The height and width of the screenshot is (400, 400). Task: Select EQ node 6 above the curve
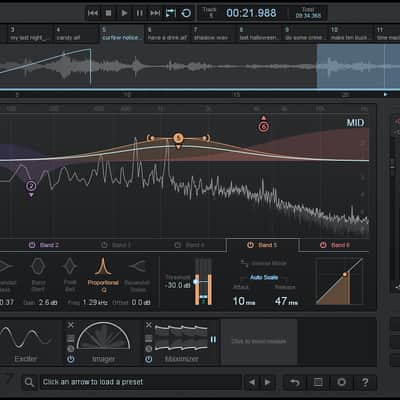pos(264,127)
